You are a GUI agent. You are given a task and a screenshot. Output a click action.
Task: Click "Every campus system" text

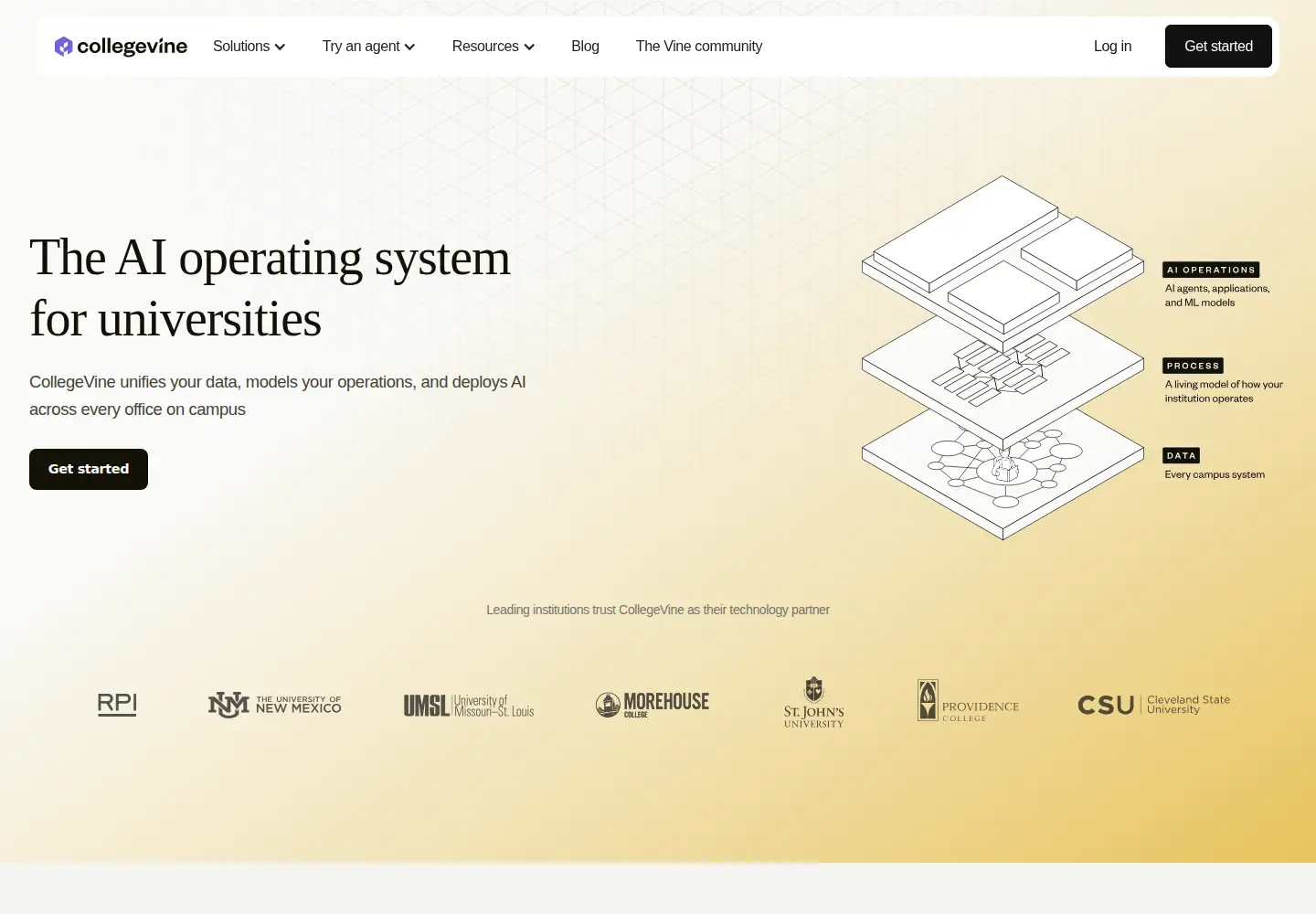pyautogui.click(x=1215, y=474)
